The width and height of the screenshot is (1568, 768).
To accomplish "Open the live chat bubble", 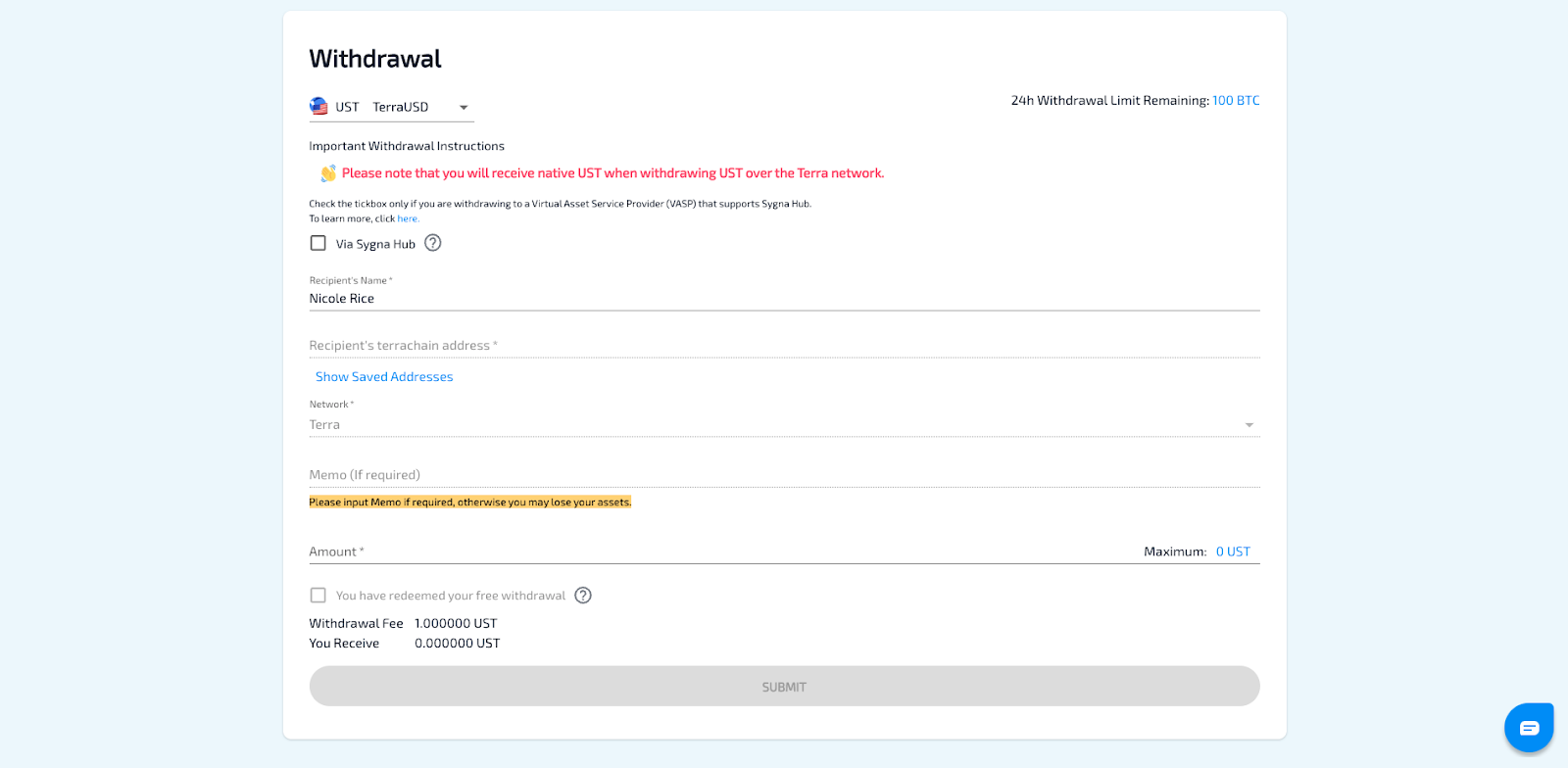I will pyautogui.click(x=1529, y=728).
